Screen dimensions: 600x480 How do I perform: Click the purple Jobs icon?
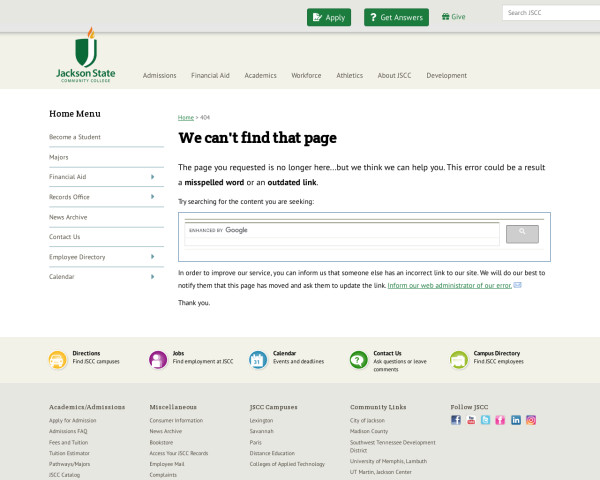point(158,360)
